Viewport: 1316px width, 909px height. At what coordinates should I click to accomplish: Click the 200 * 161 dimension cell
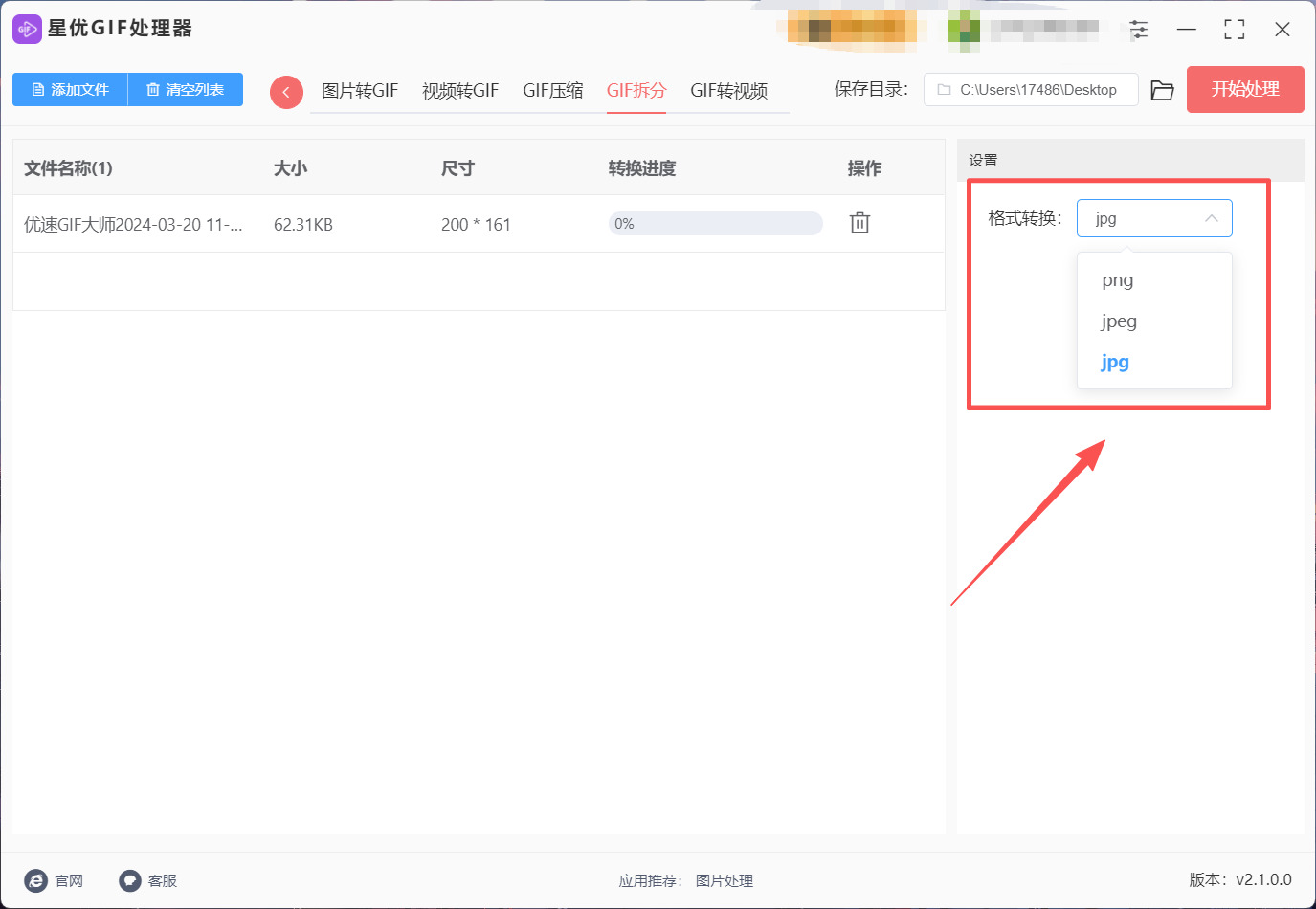click(x=476, y=225)
